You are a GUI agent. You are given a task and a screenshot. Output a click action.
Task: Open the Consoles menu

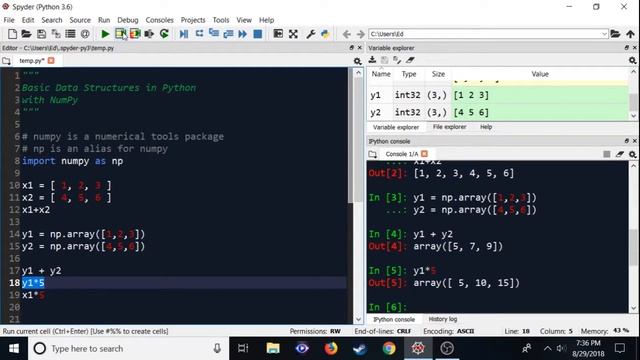click(159, 20)
